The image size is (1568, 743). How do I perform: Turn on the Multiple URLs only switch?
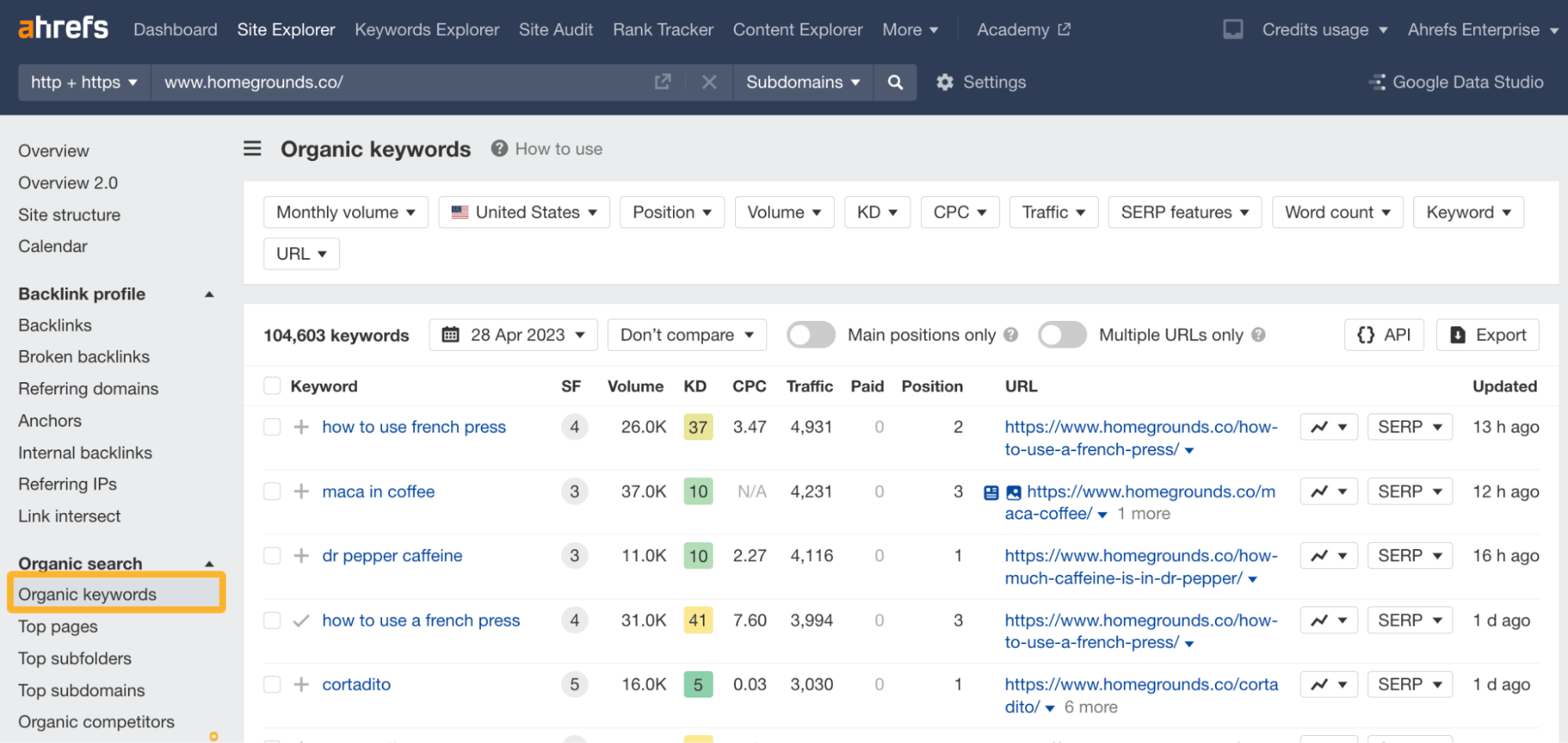point(1061,334)
